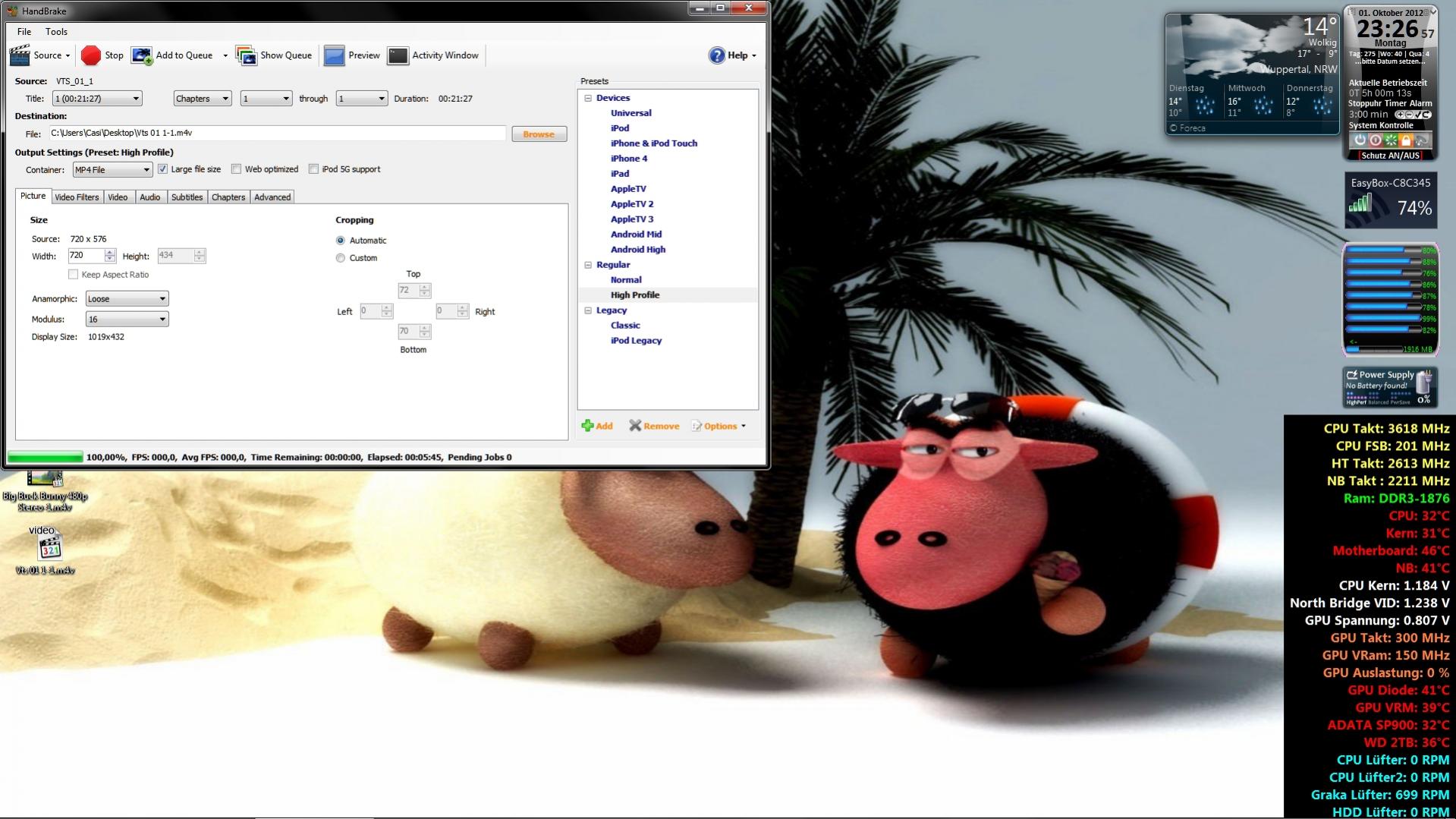This screenshot has width=1456, height=819.
Task: Enable Web optimized checkbox
Action: (x=236, y=169)
